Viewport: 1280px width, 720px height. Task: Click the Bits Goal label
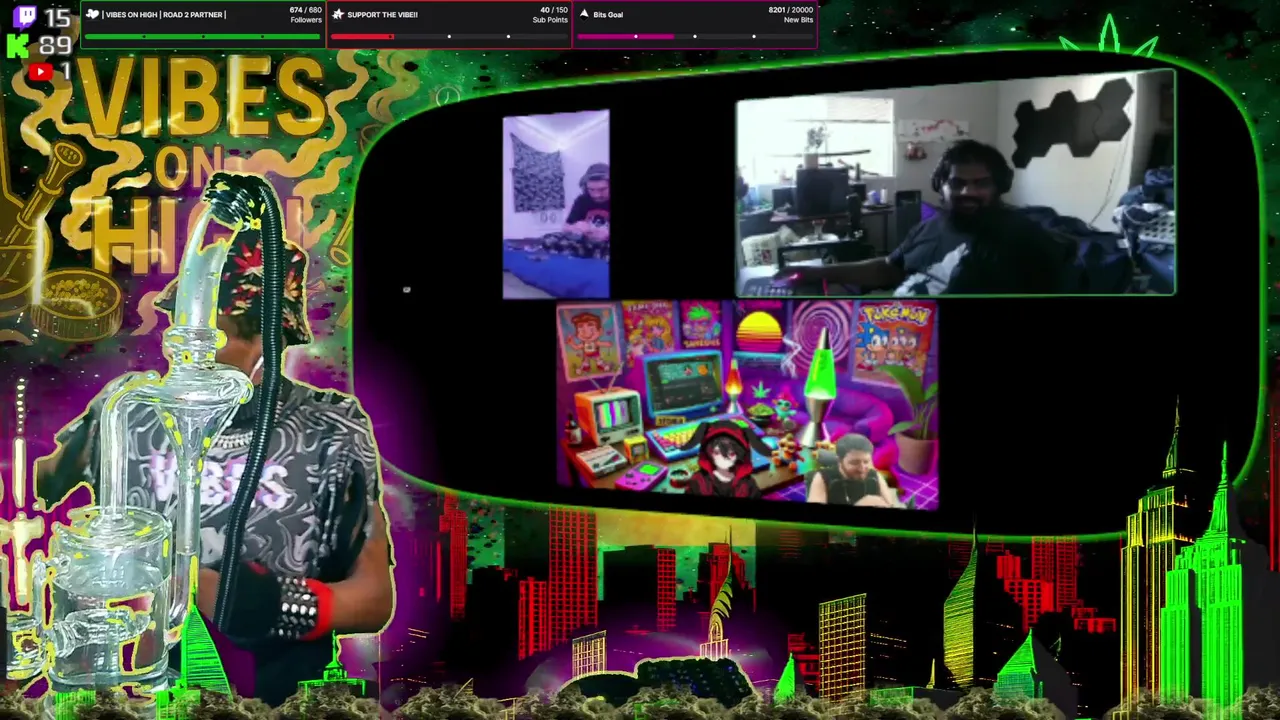point(608,15)
